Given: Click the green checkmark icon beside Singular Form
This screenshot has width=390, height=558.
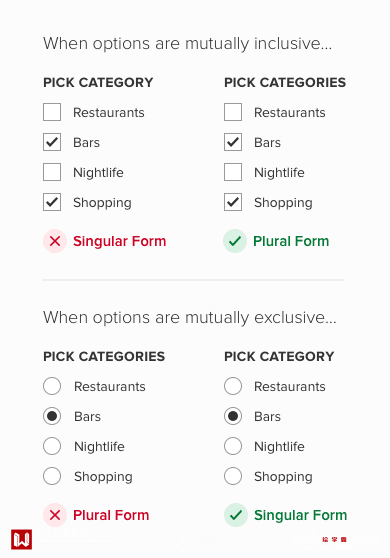Looking at the screenshot, I should [236, 515].
